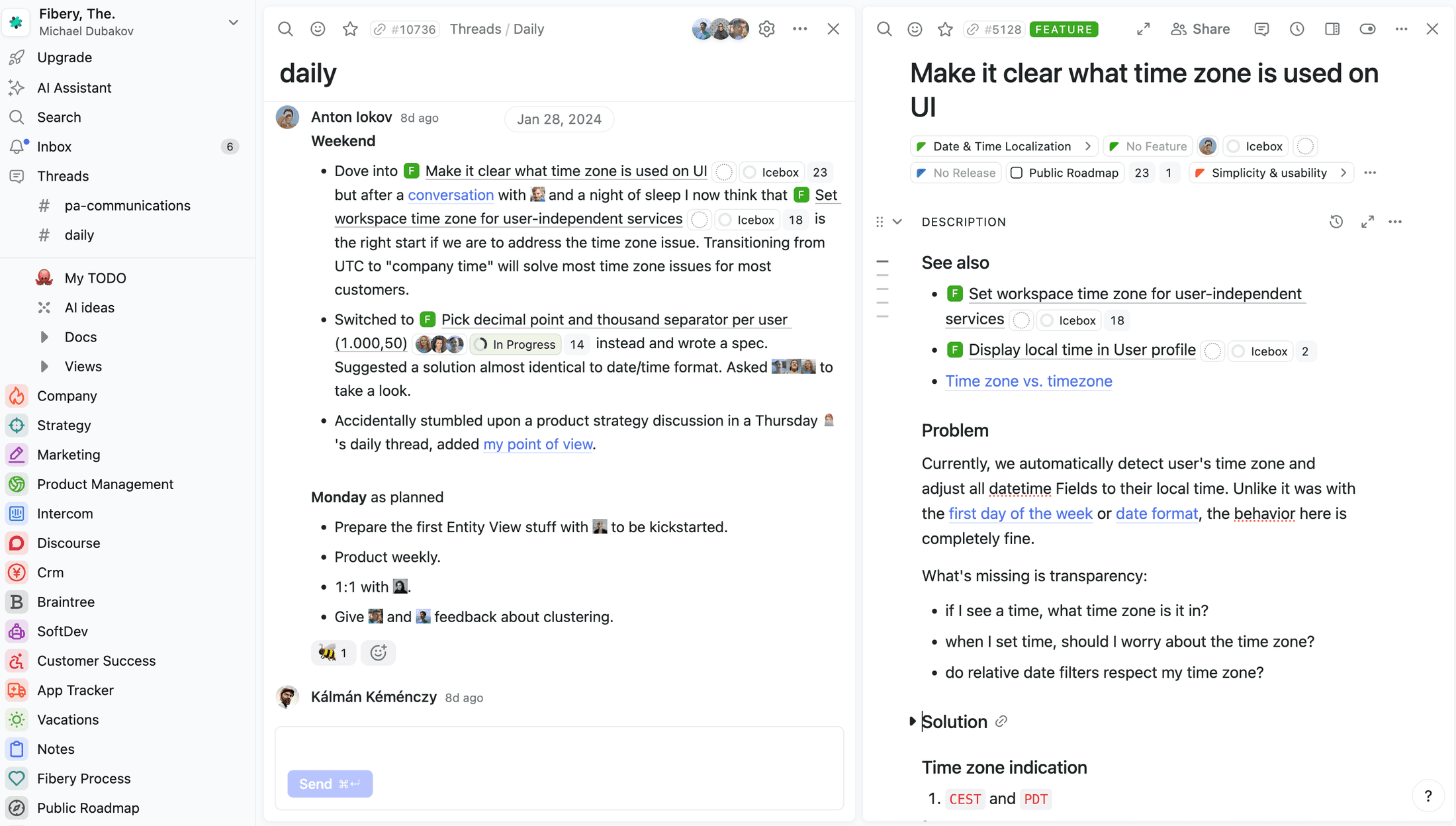Expand the Docs tree item
Screen dimensions: 1456x826
coord(44,337)
